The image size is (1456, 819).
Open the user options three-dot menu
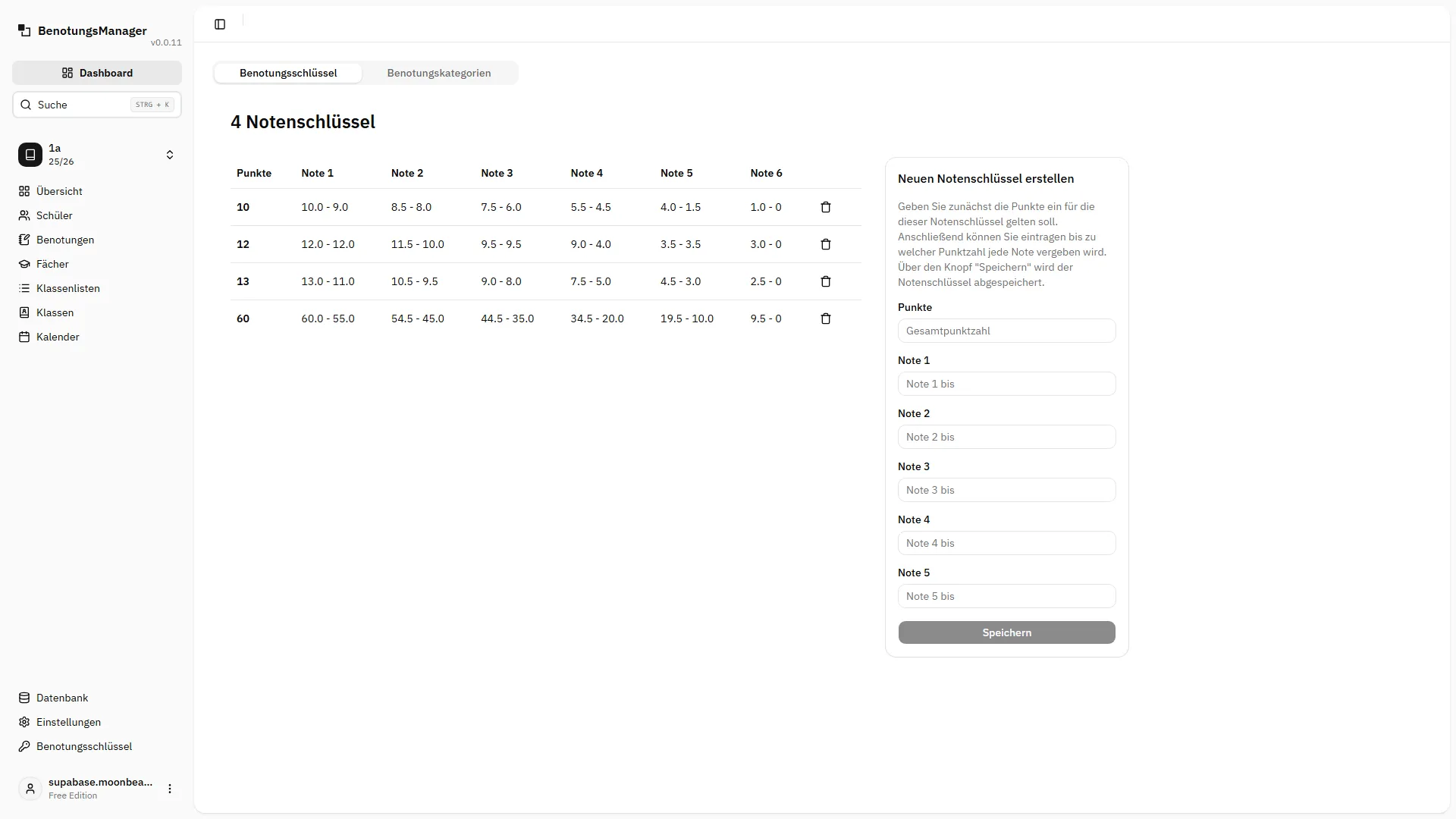coord(170,789)
